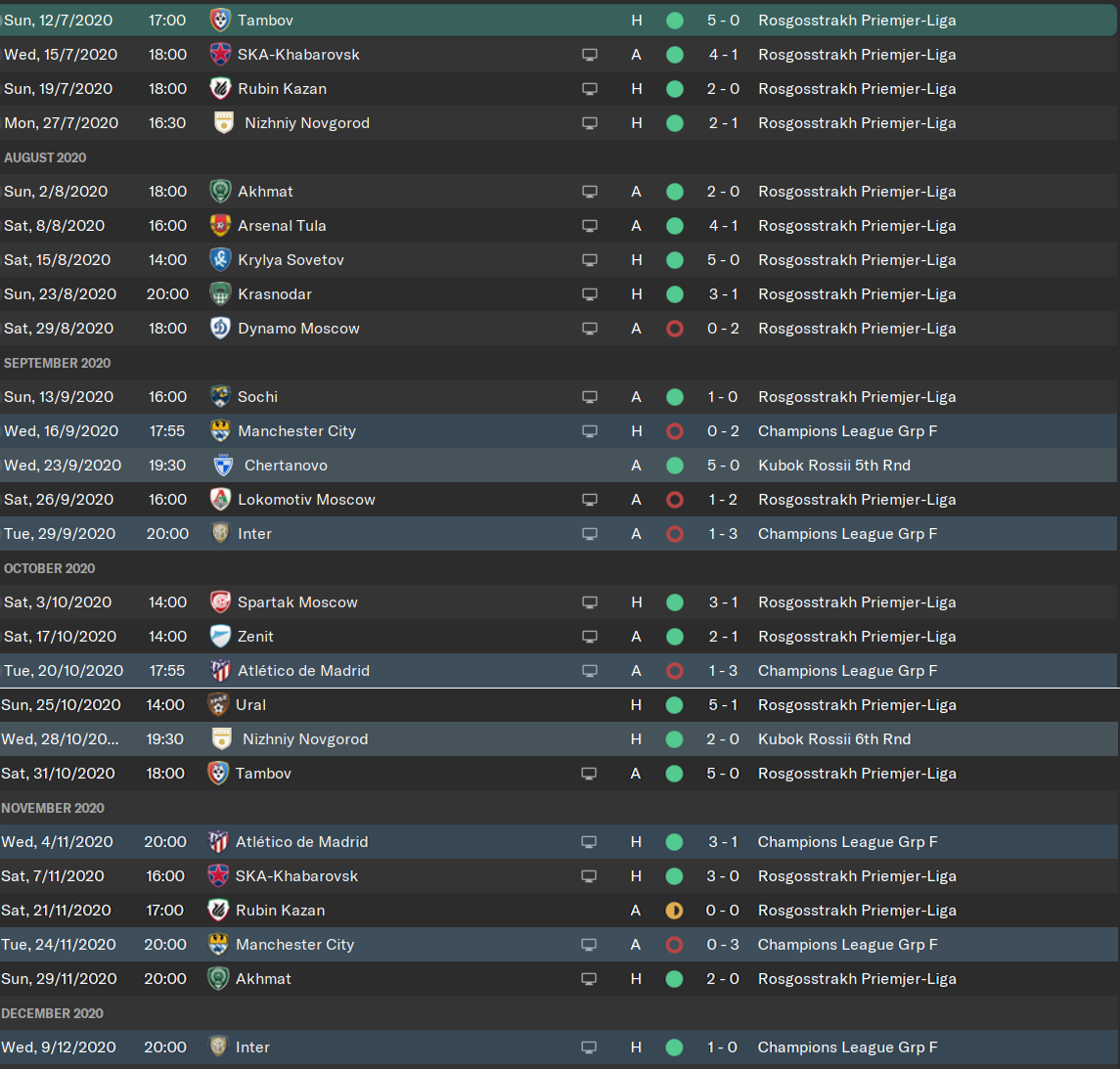Click the red loss indicator for Dynamo Moscow match

[x=674, y=329]
